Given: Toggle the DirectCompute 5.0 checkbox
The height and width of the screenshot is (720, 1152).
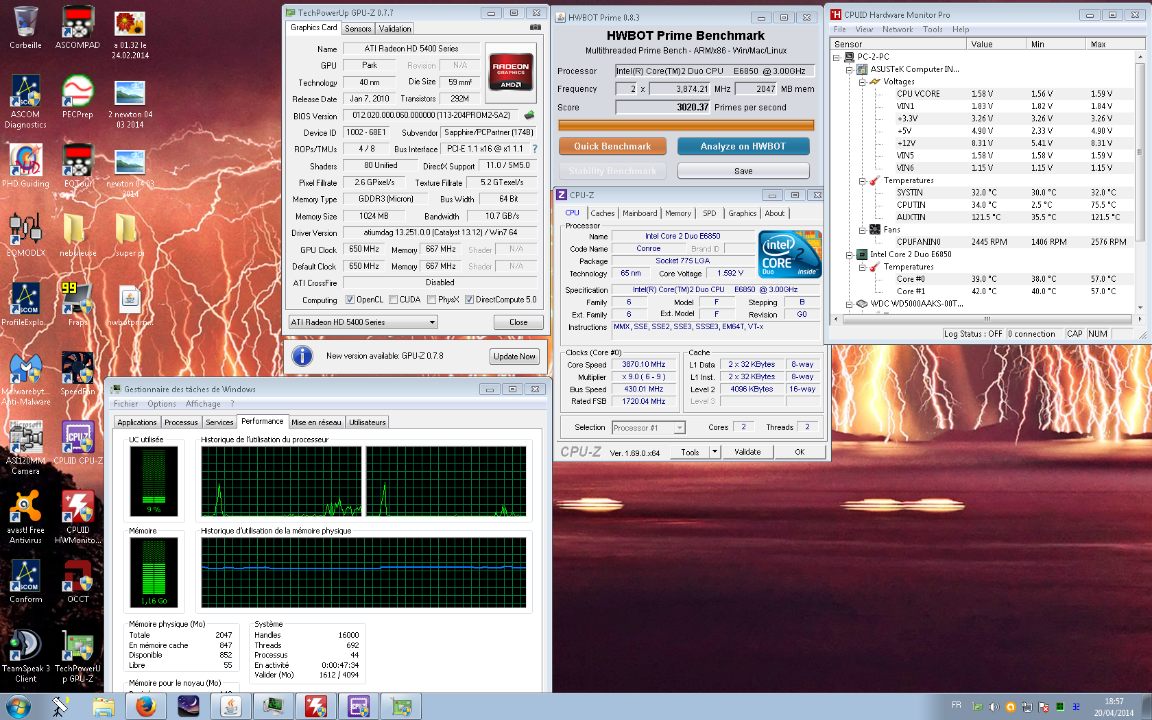Looking at the screenshot, I should tap(469, 299).
